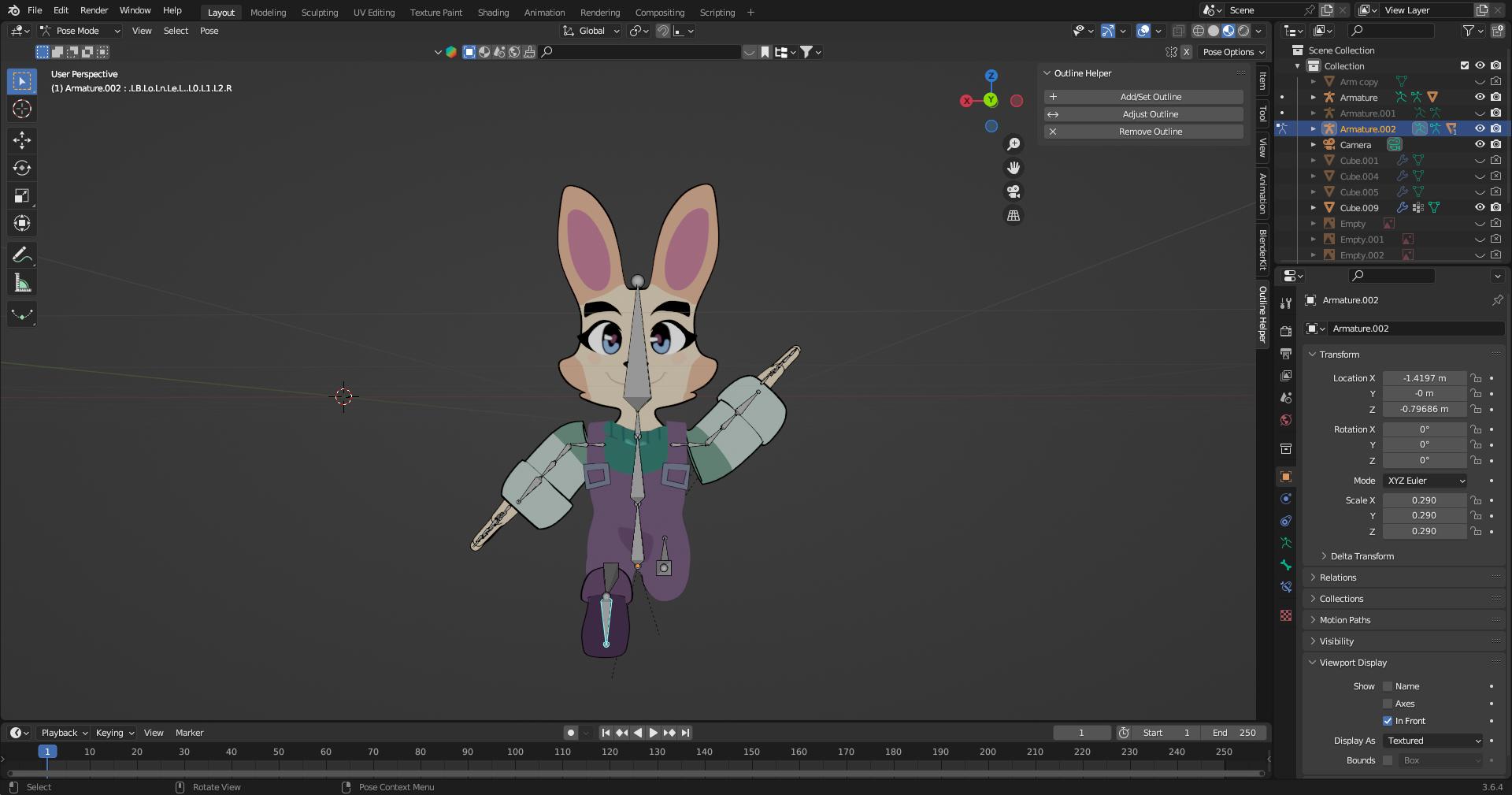The image size is (1512, 795).
Task: Switch perspective/orthographic grid icon
Action: click(1014, 215)
